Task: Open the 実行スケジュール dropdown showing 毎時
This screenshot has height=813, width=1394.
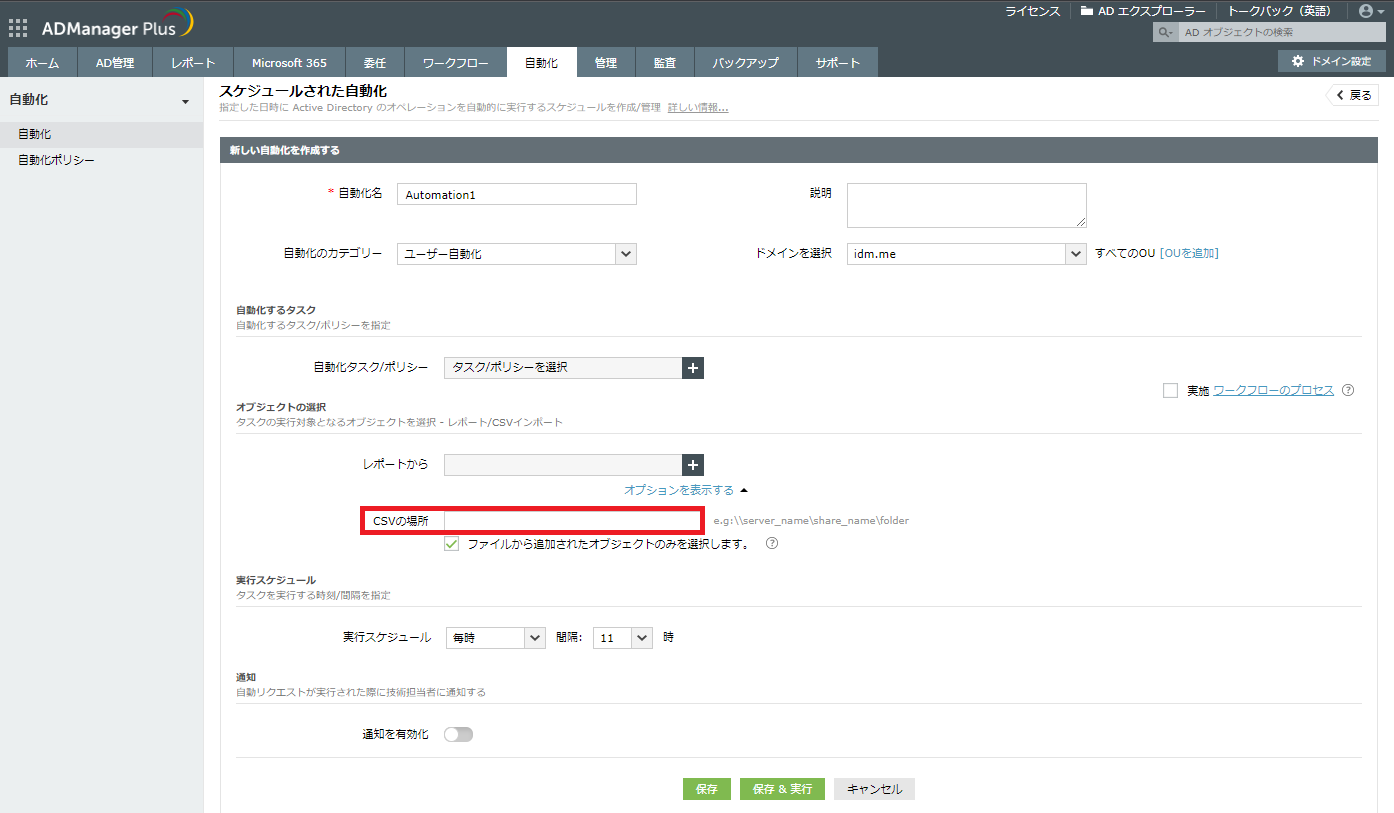Action: (496, 637)
